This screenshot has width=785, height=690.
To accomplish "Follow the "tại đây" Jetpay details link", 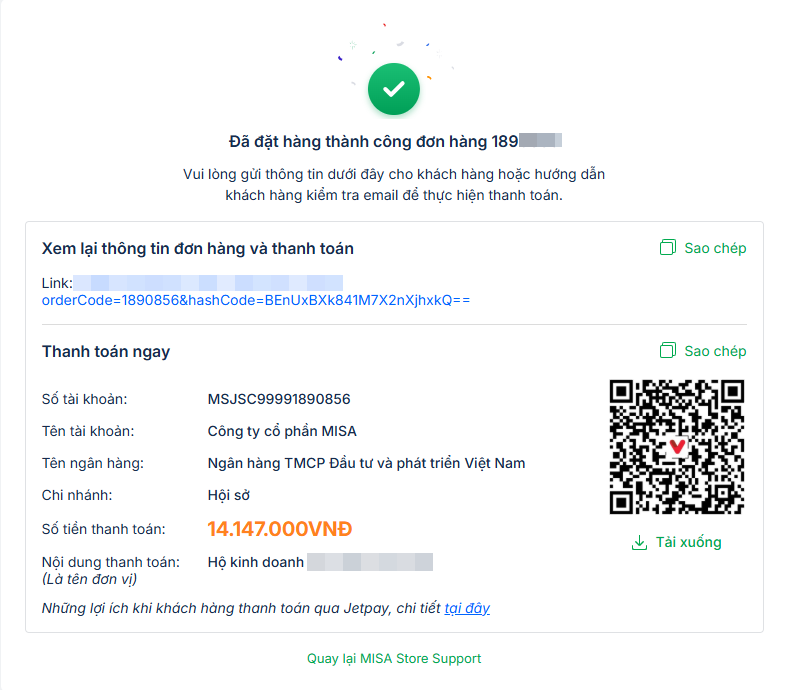I will coord(467,608).
